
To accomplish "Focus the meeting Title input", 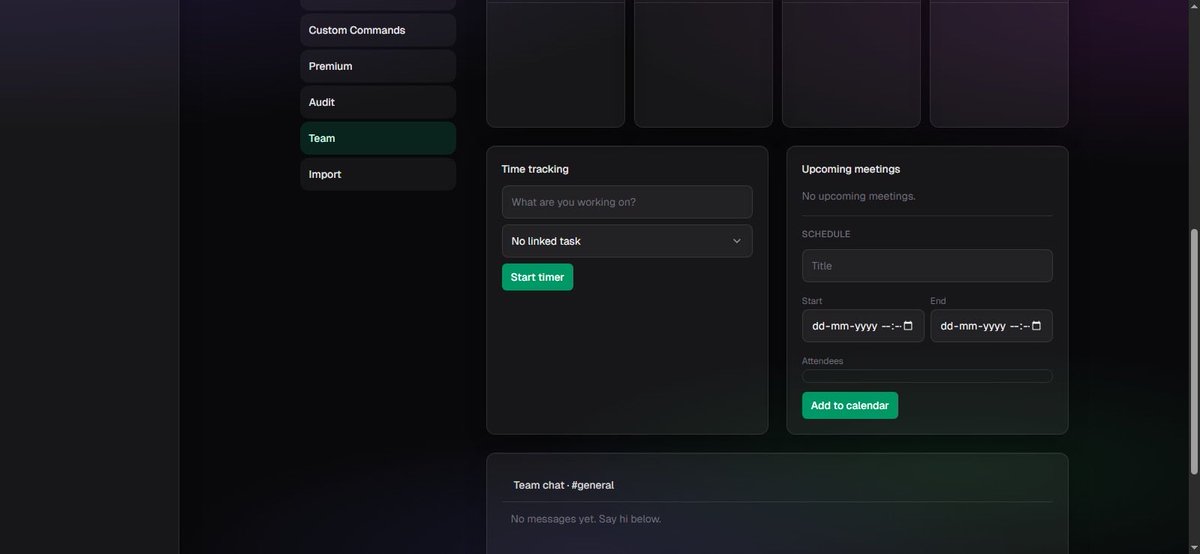I will (927, 266).
